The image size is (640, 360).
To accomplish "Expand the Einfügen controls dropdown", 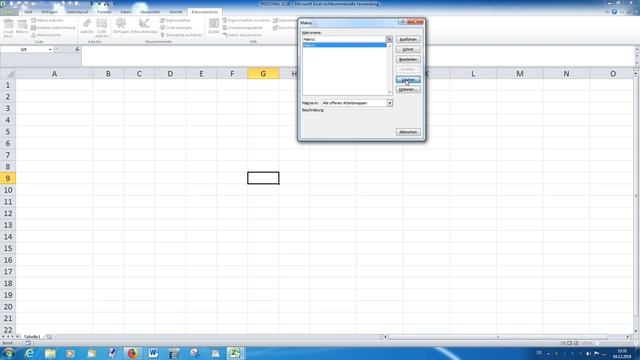I will click(121, 27).
